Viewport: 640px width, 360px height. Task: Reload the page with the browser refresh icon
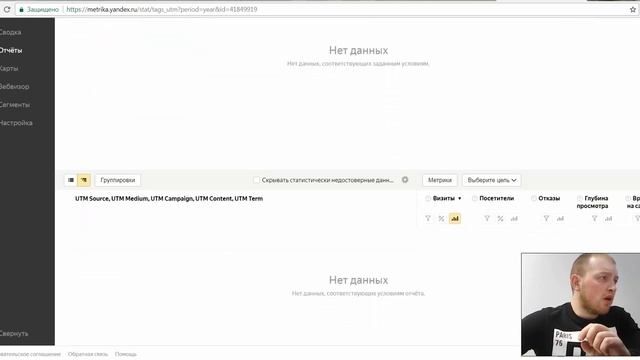tap(7, 9)
